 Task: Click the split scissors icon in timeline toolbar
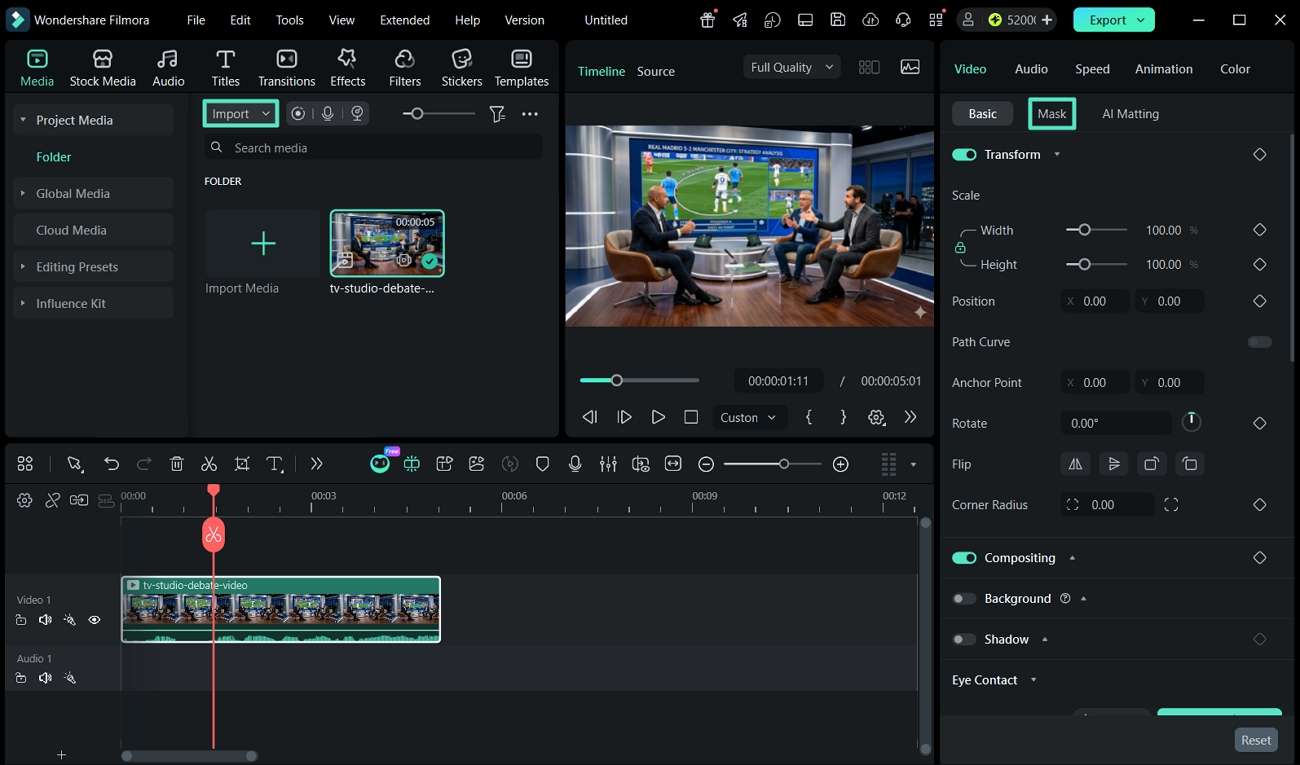coord(209,464)
